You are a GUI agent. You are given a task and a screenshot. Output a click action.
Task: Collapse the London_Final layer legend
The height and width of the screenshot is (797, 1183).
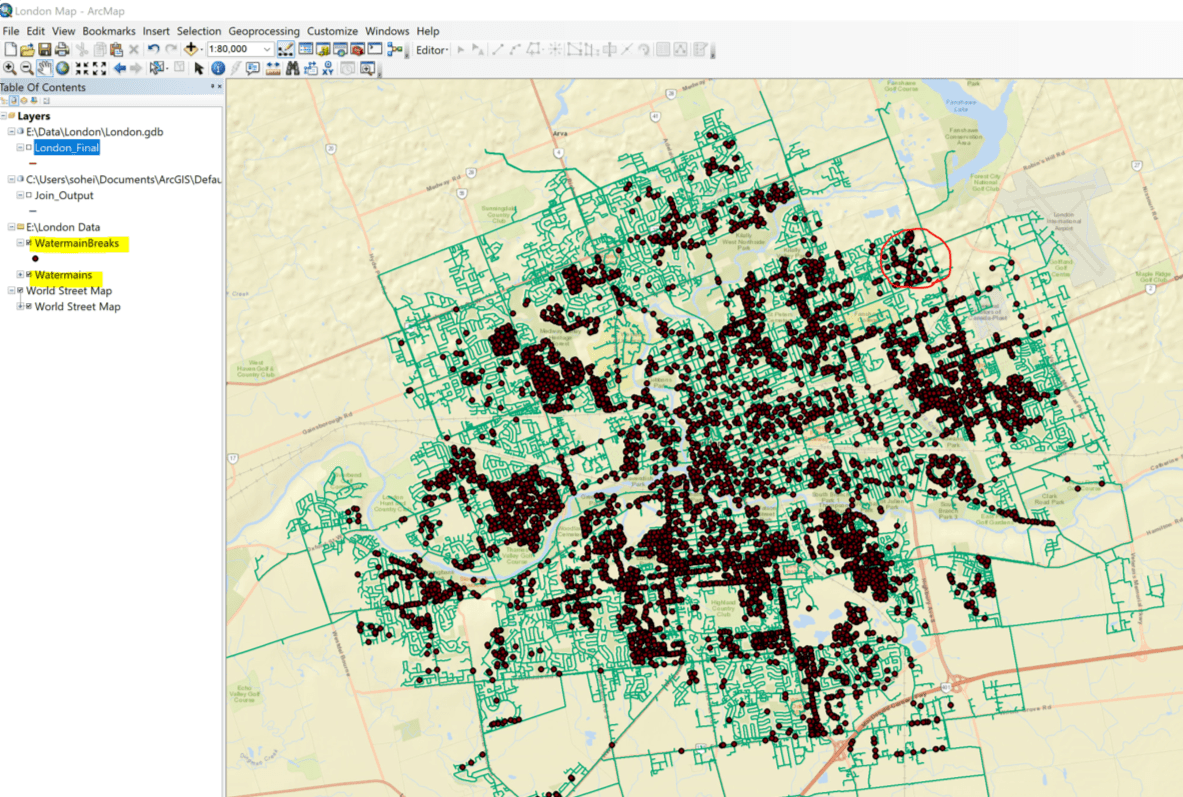tap(20, 148)
